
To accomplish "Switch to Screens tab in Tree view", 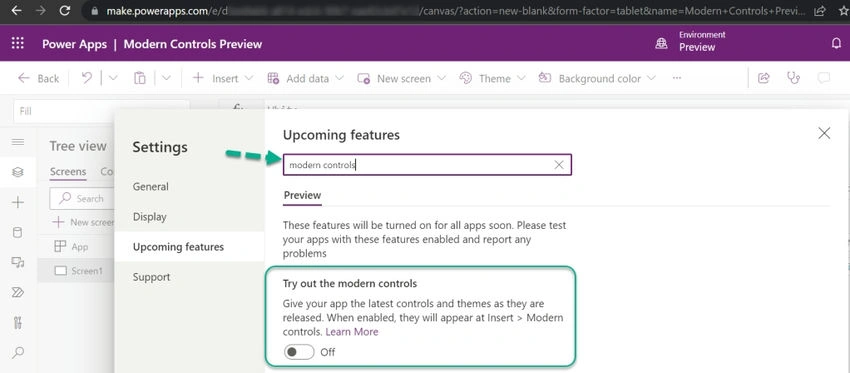I will click(x=68, y=171).
